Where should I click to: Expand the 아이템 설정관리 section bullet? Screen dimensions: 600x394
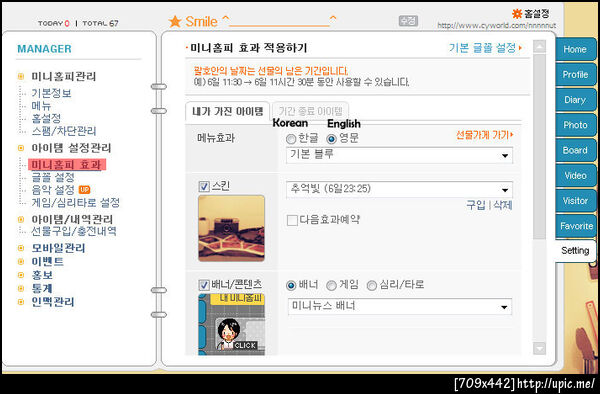pos(21,148)
